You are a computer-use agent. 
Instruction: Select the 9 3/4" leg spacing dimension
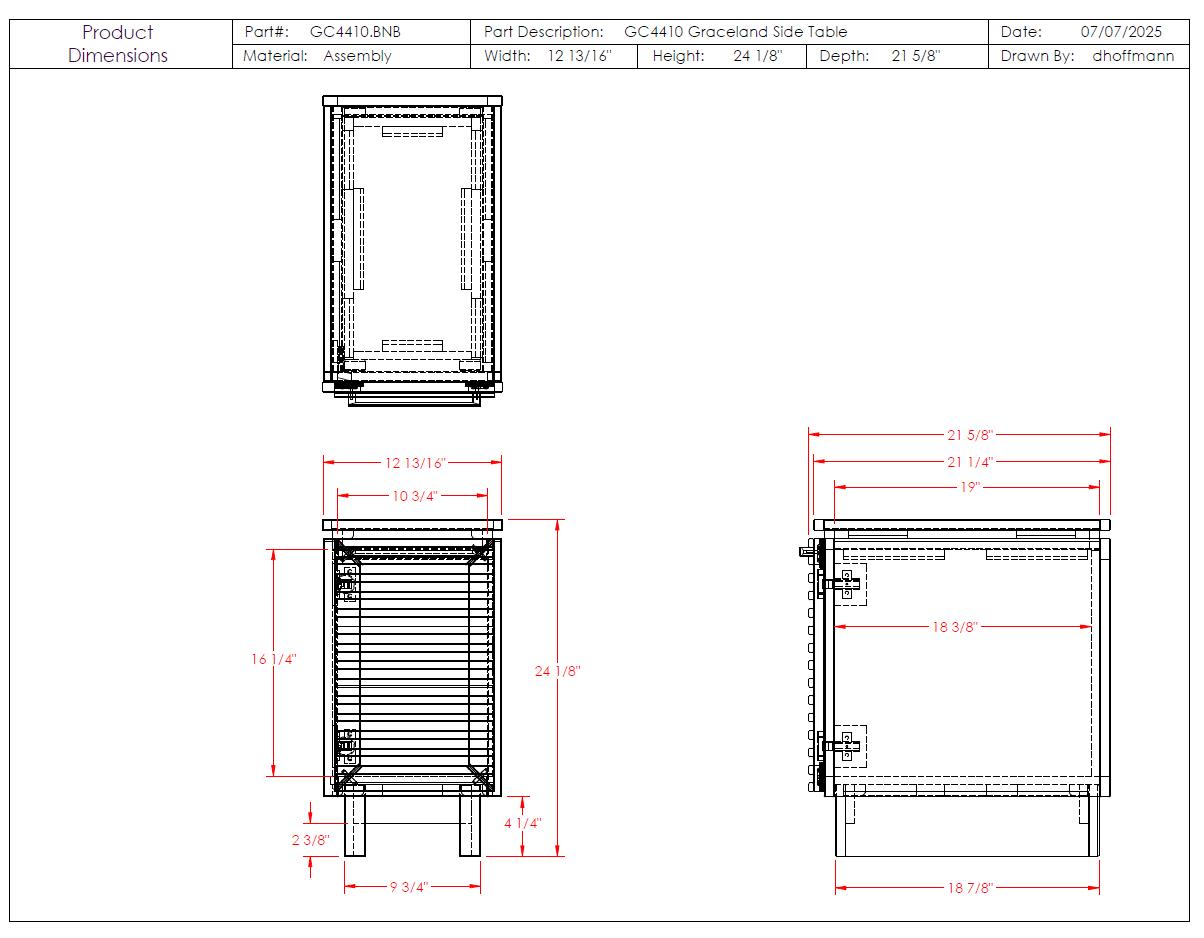[x=412, y=886]
